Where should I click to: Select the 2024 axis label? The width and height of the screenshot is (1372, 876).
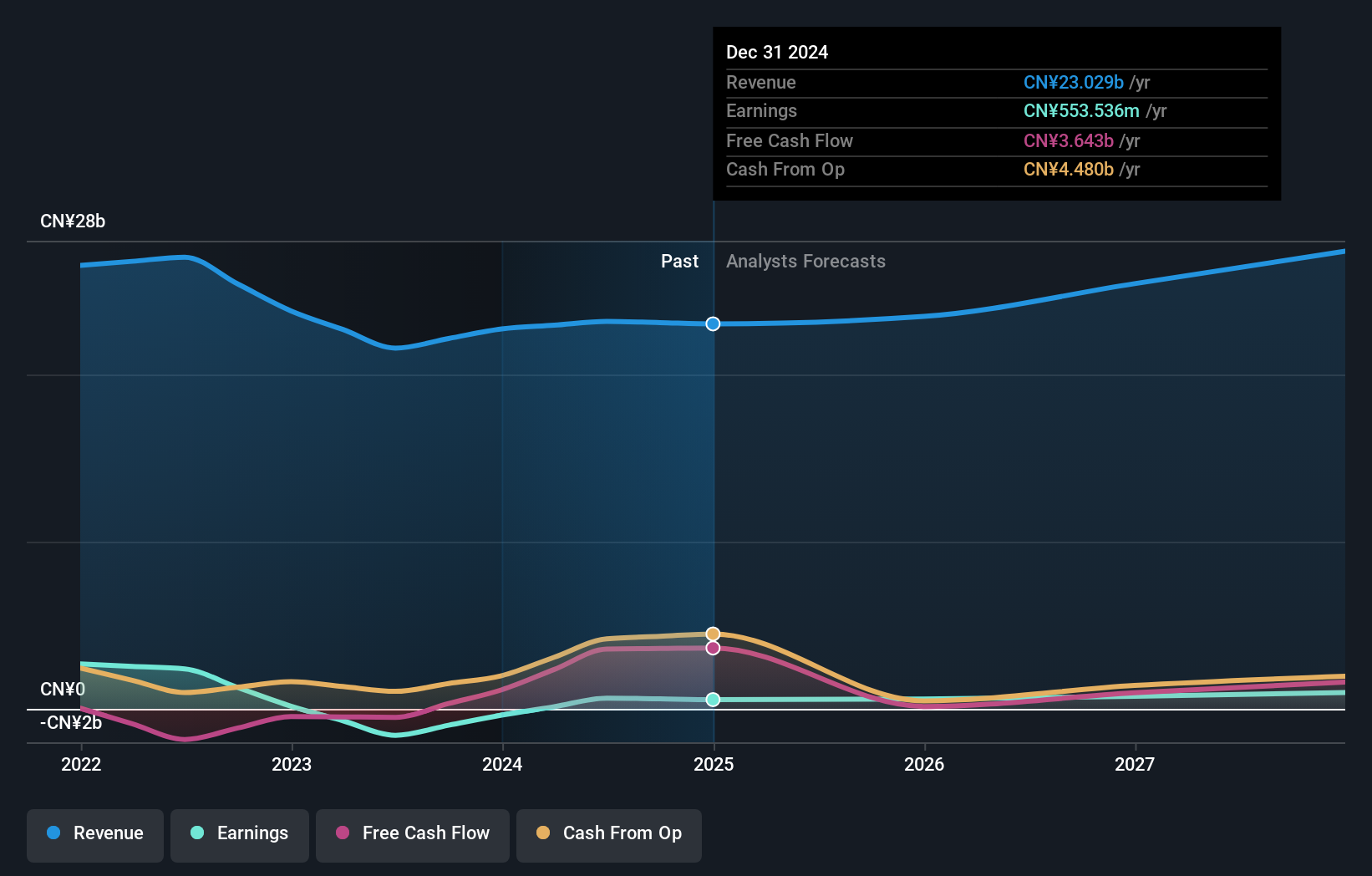[502, 764]
